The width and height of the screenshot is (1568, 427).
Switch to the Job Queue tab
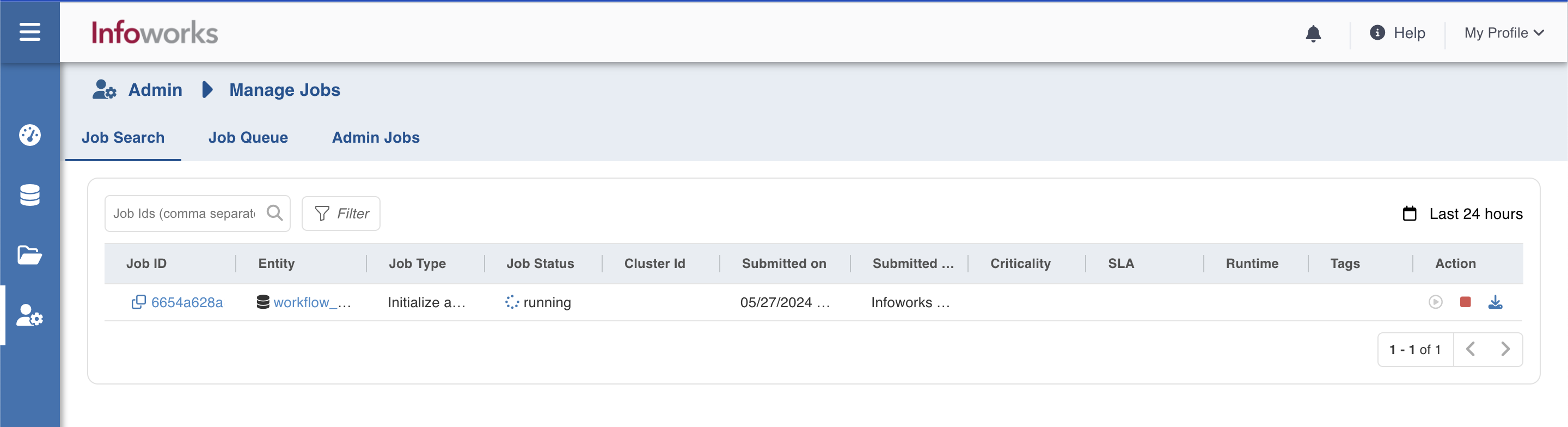click(x=248, y=137)
